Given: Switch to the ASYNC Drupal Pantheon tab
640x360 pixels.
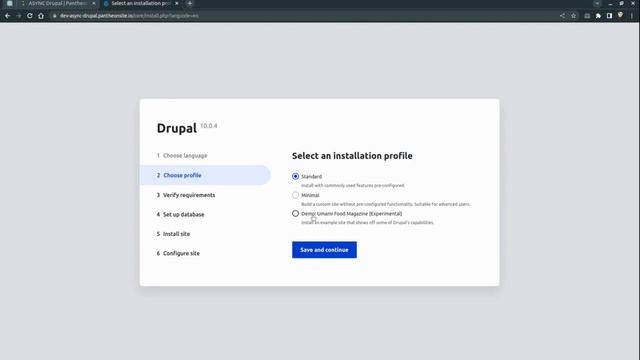Looking at the screenshot, I should [x=57, y=3].
